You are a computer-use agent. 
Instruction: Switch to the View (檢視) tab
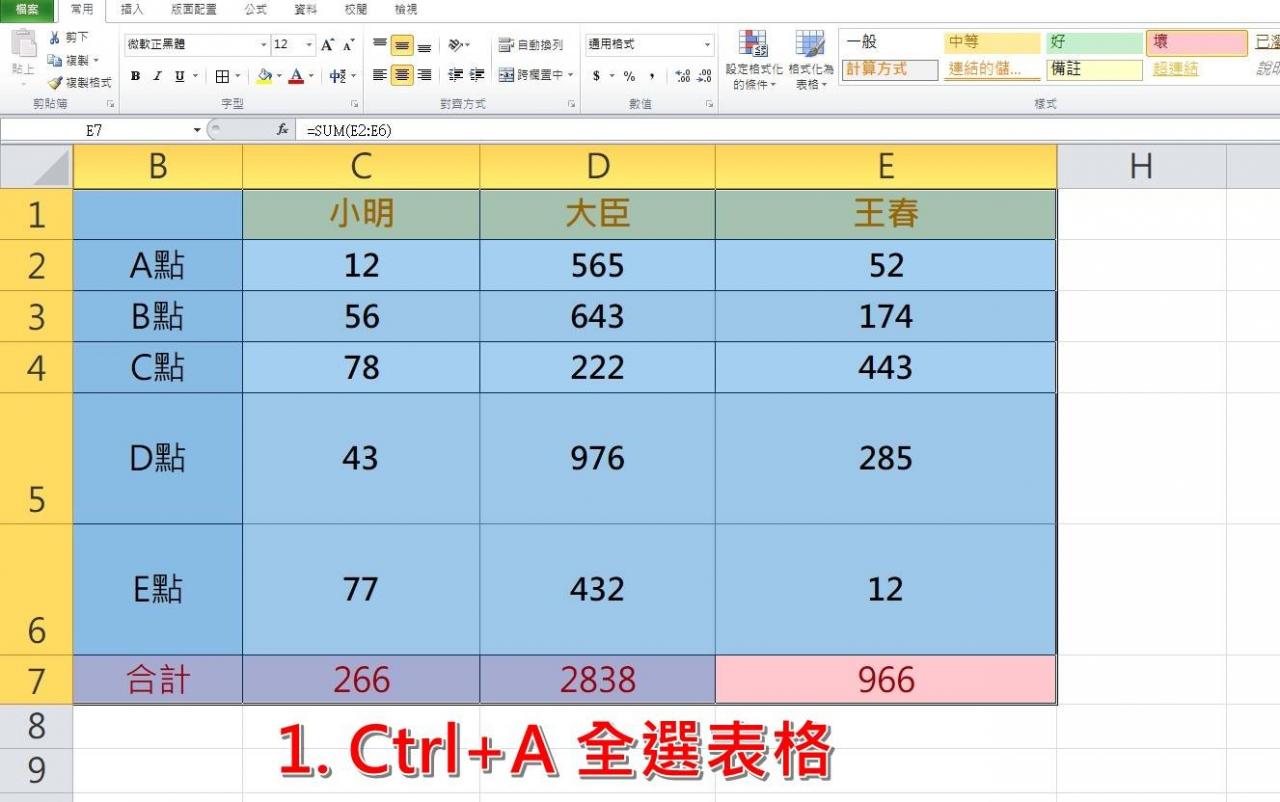point(406,9)
